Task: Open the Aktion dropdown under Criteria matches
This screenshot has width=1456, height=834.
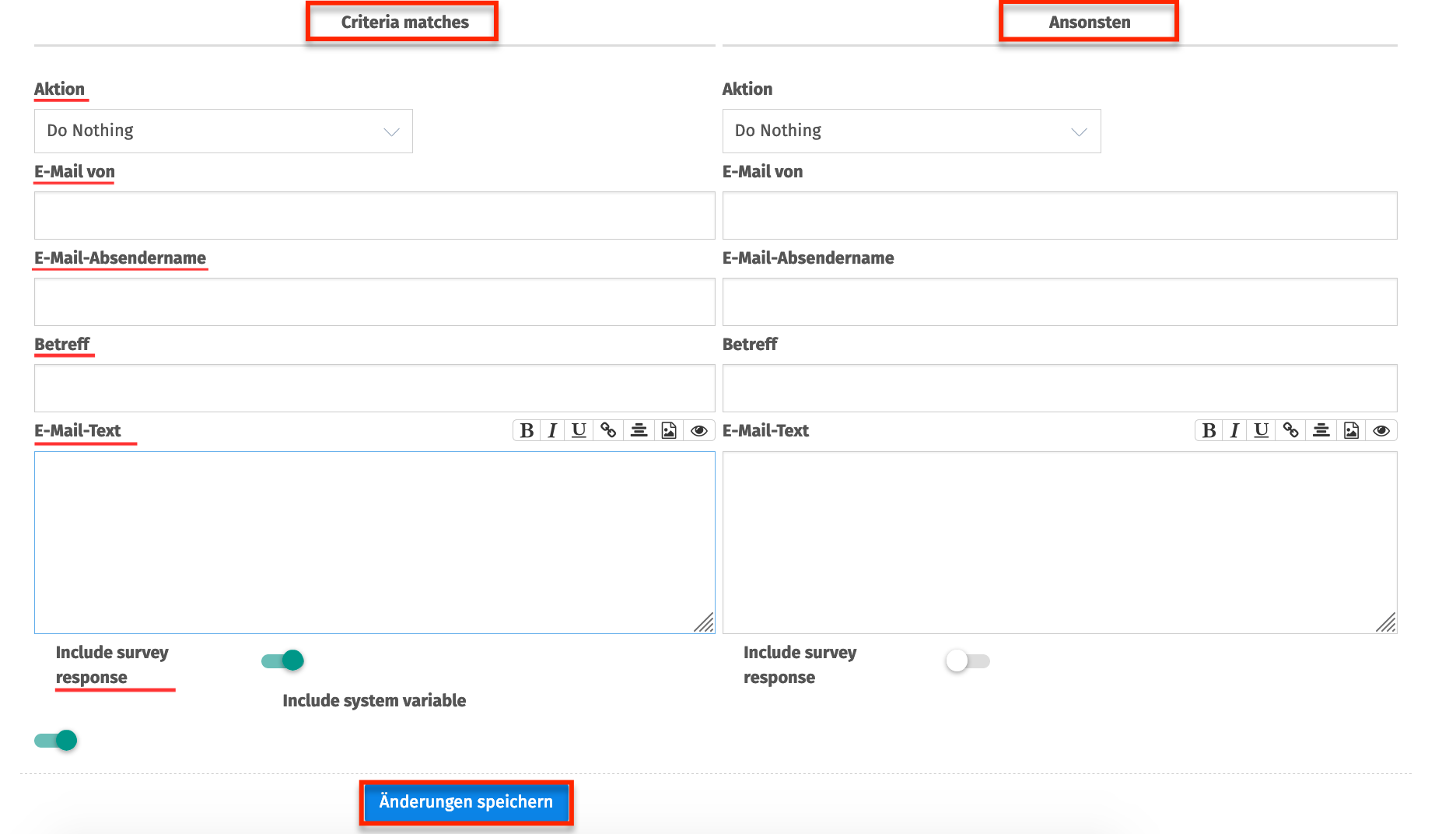Action: 223,131
